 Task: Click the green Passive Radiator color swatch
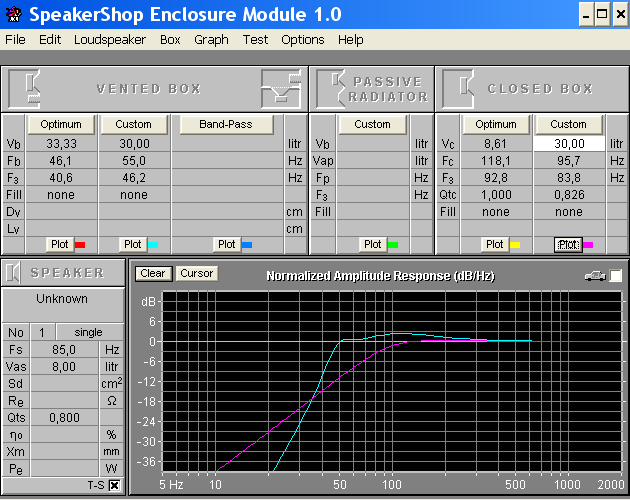pos(393,245)
